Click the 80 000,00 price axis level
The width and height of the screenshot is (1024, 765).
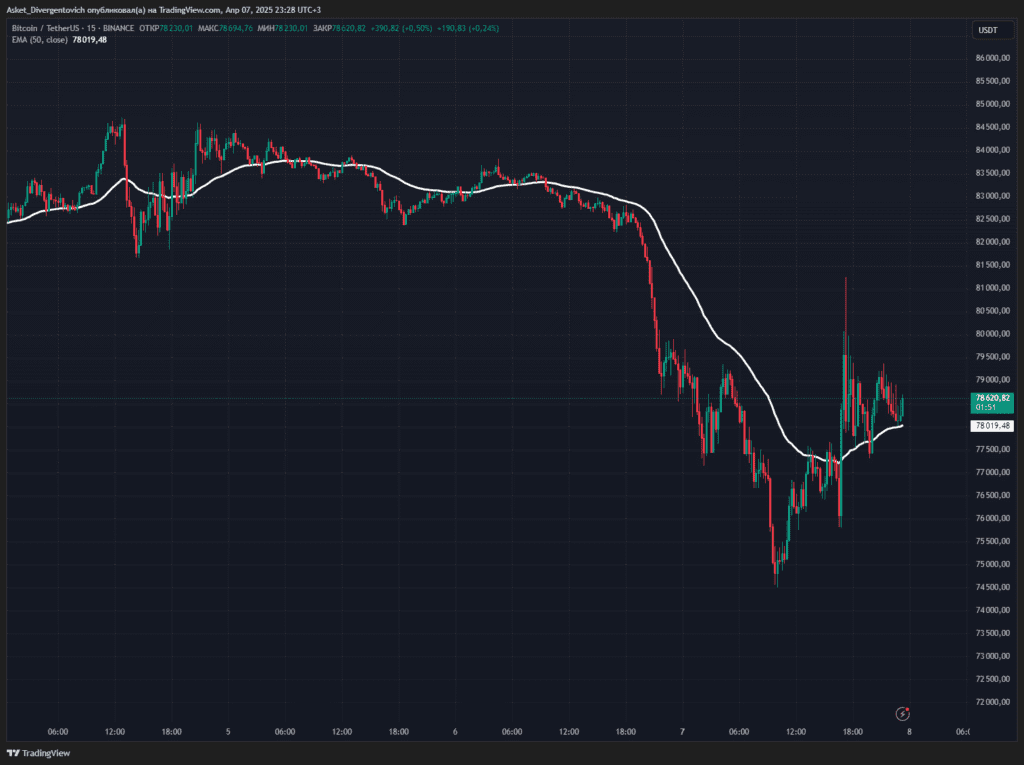click(992, 334)
